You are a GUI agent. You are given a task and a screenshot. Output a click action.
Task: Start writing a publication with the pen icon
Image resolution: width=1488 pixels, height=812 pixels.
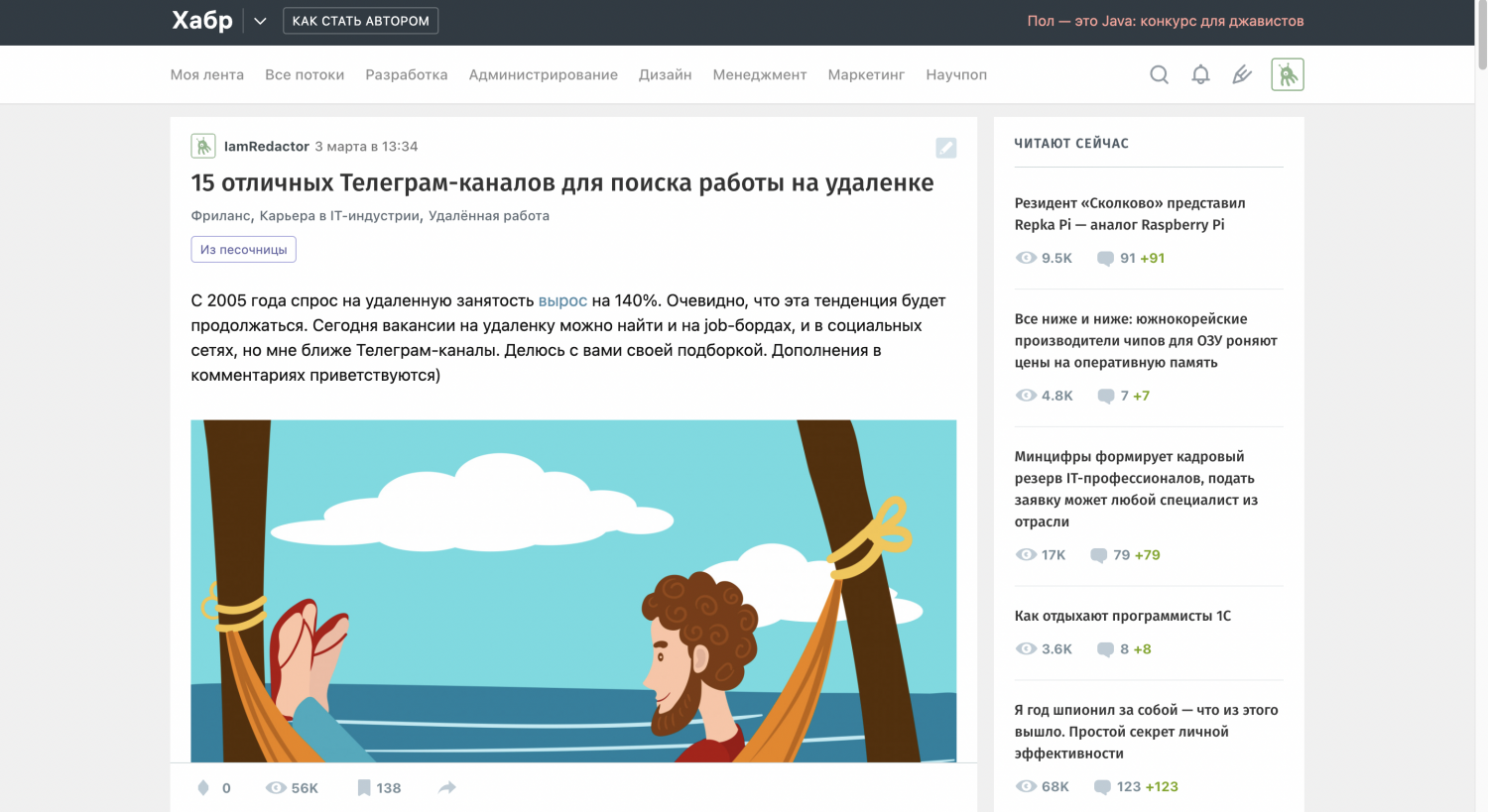(x=1242, y=73)
